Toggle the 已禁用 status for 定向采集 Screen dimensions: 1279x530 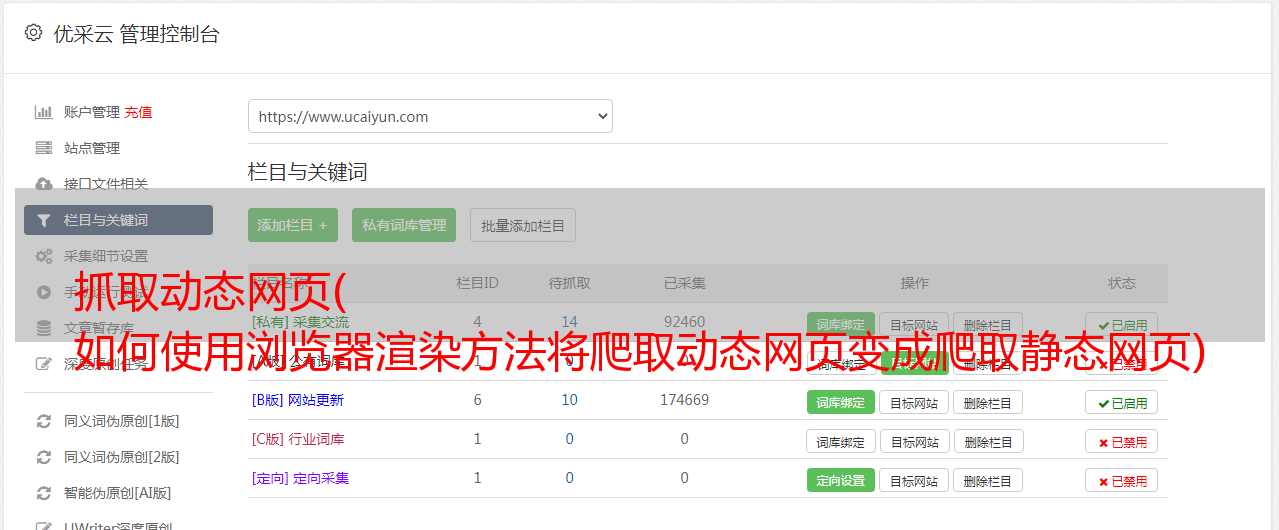point(1121,480)
